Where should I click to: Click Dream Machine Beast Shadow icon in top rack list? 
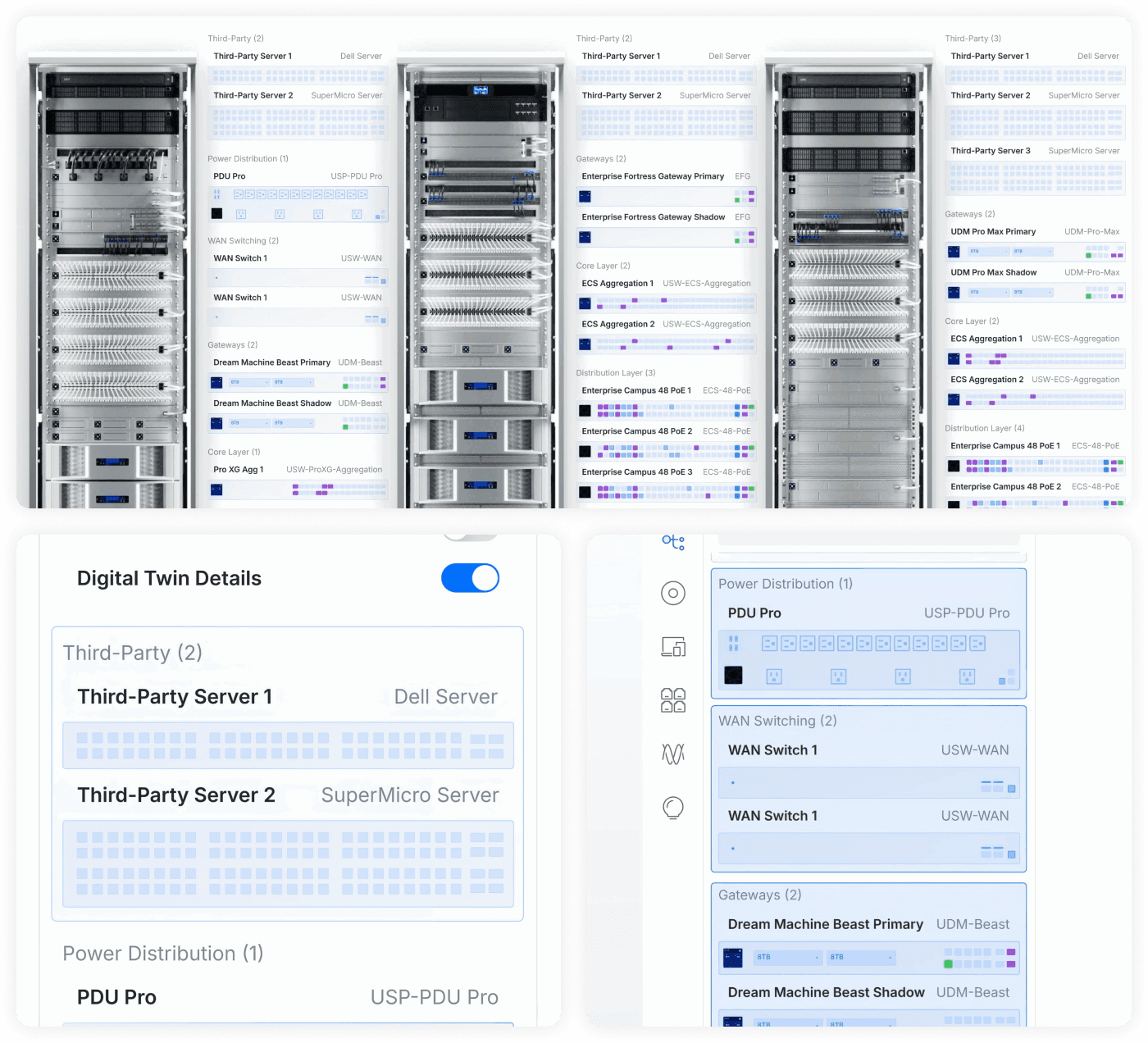coord(216,424)
